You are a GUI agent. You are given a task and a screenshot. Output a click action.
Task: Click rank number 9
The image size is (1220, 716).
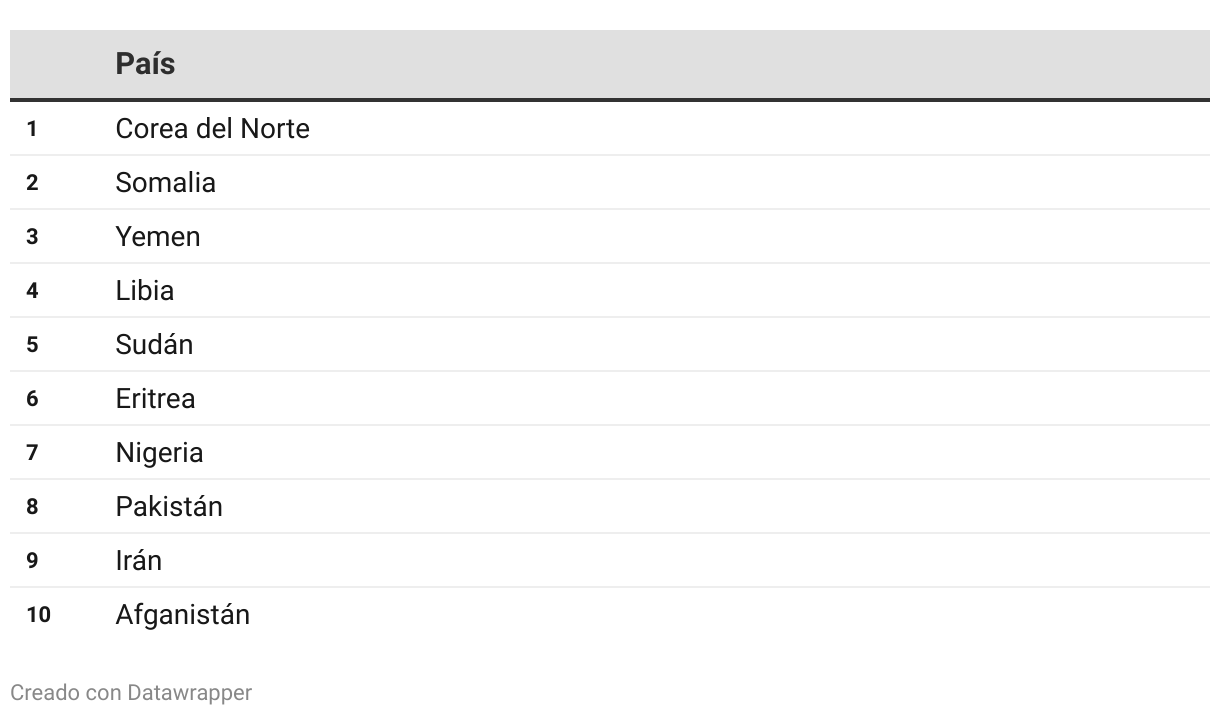(32, 561)
